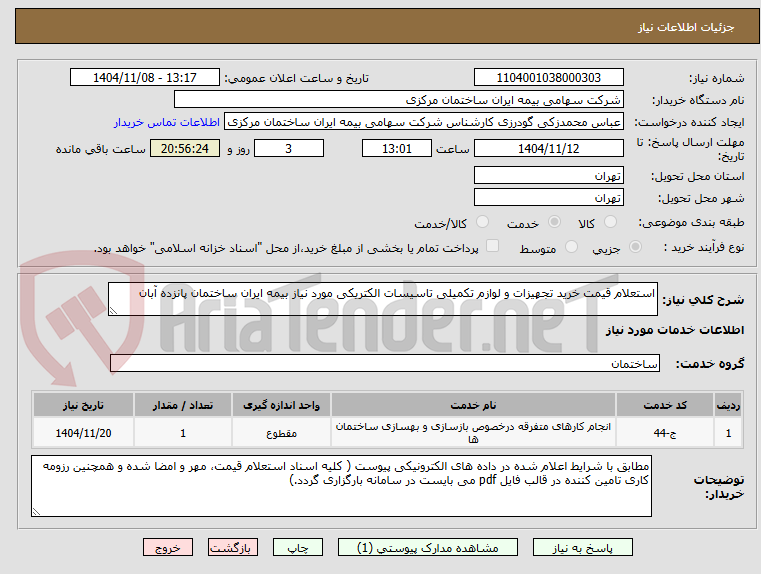Select the متوسط purchase type radio
The width and height of the screenshot is (761, 574).
point(571,247)
